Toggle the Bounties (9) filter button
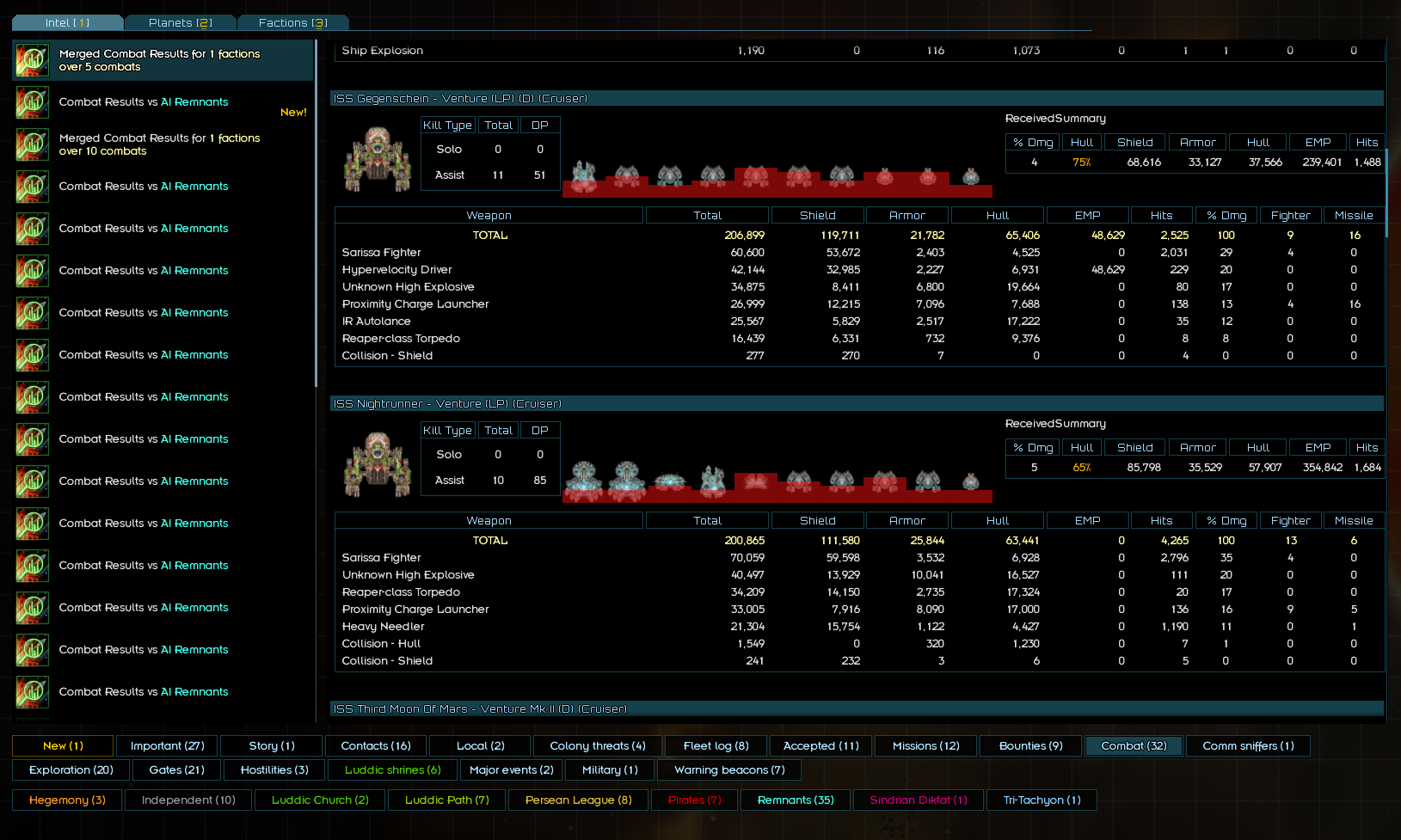Screen dimensions: 1401x840 point(1031,745)
